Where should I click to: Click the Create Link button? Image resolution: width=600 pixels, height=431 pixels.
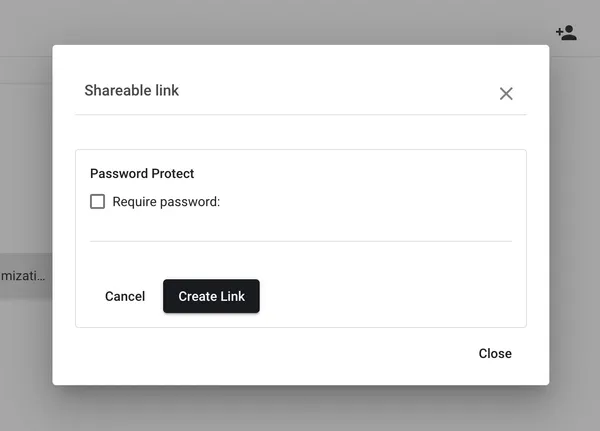click(211, 296)
